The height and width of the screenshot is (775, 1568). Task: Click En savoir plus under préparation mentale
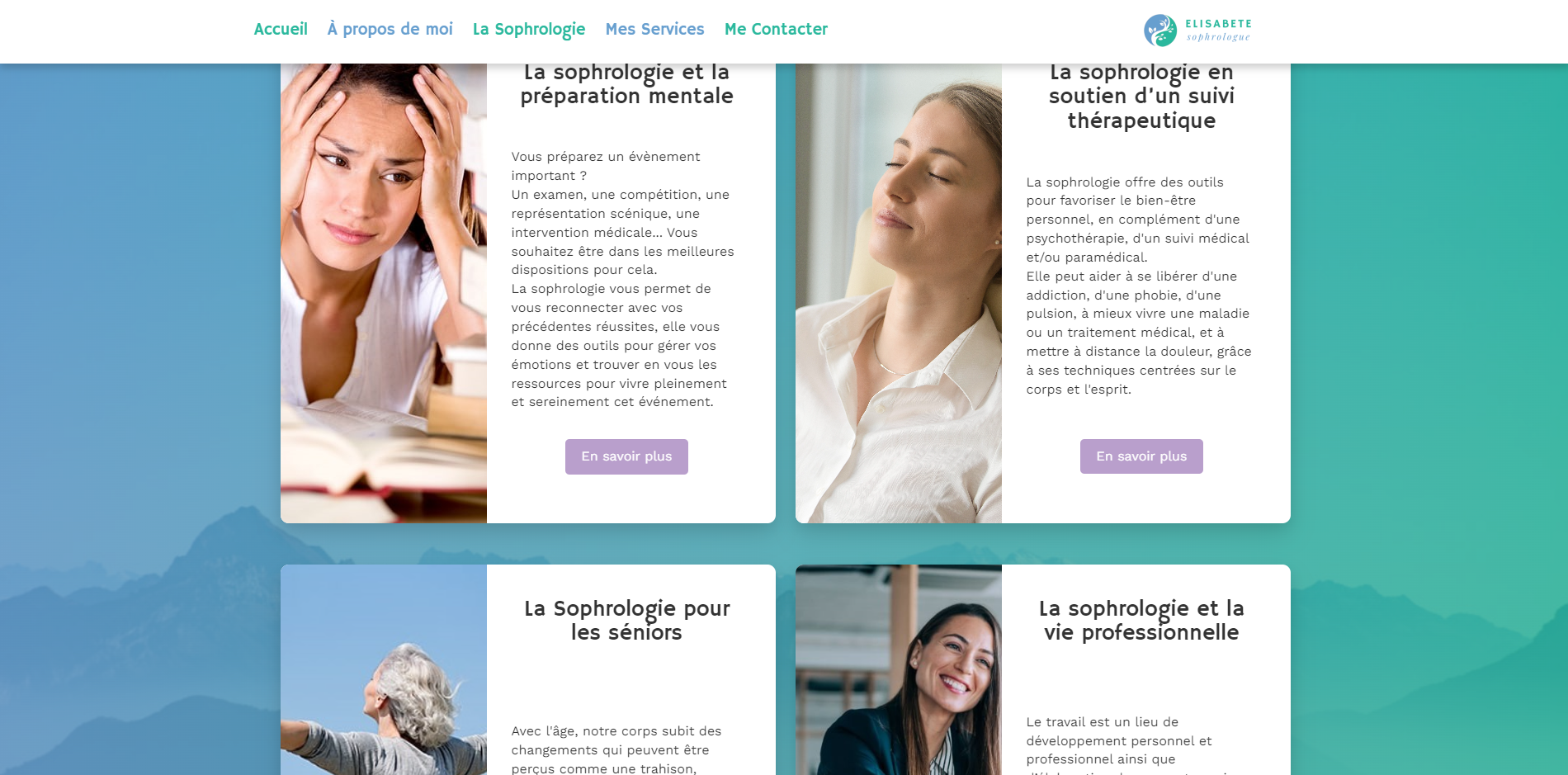tap(626, 456)
